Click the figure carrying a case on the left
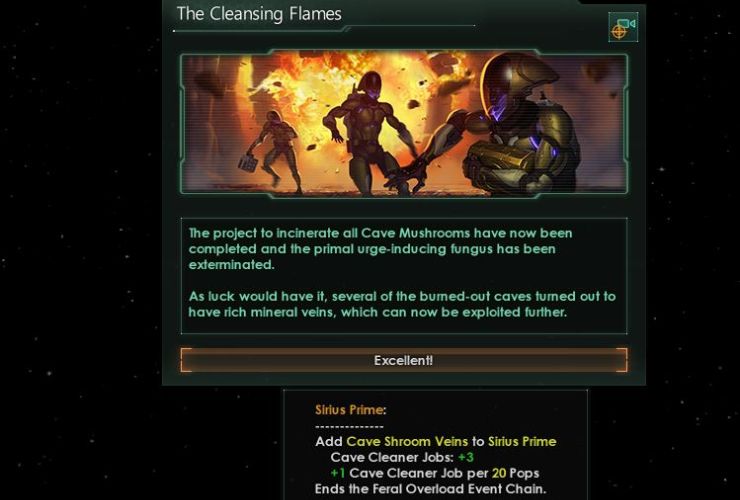This screenshot has width=740, height=500. point(274,151)
